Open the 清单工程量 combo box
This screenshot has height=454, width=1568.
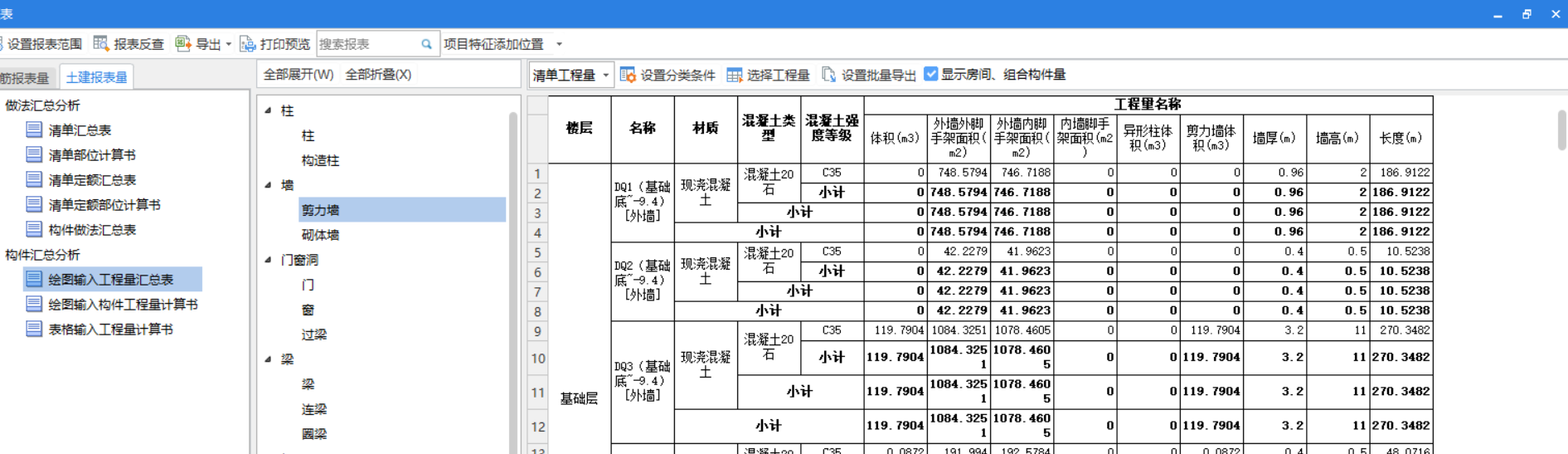point(571,75)
